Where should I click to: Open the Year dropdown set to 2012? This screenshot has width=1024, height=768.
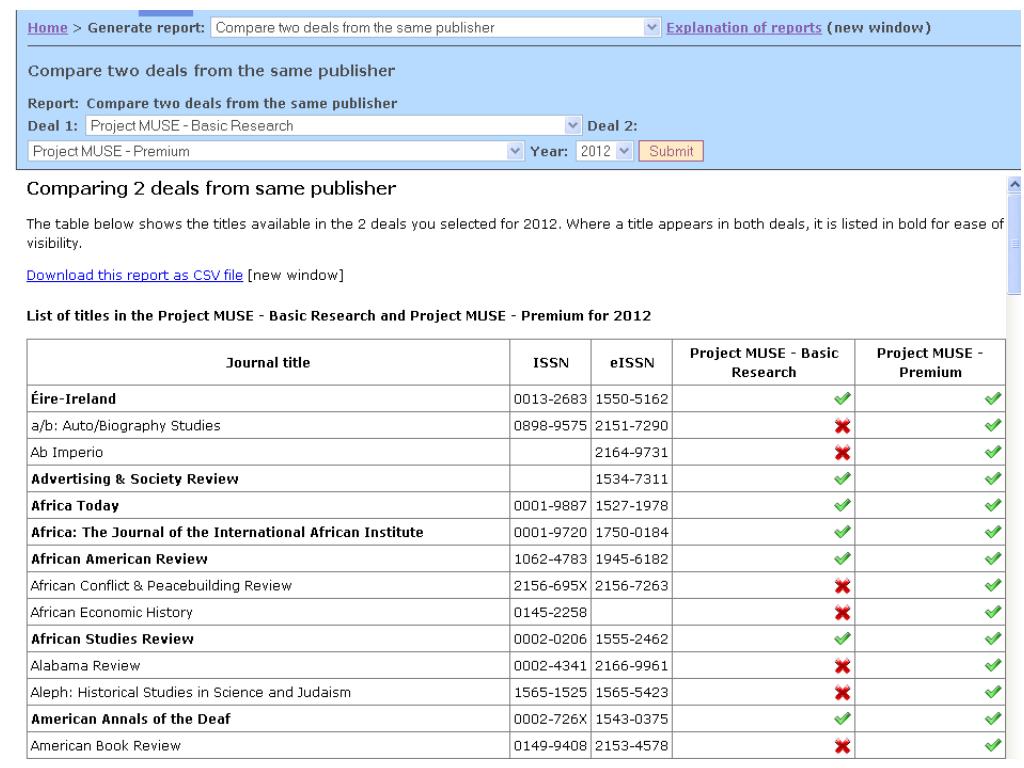pyautogui.click(x=604, y=151)
